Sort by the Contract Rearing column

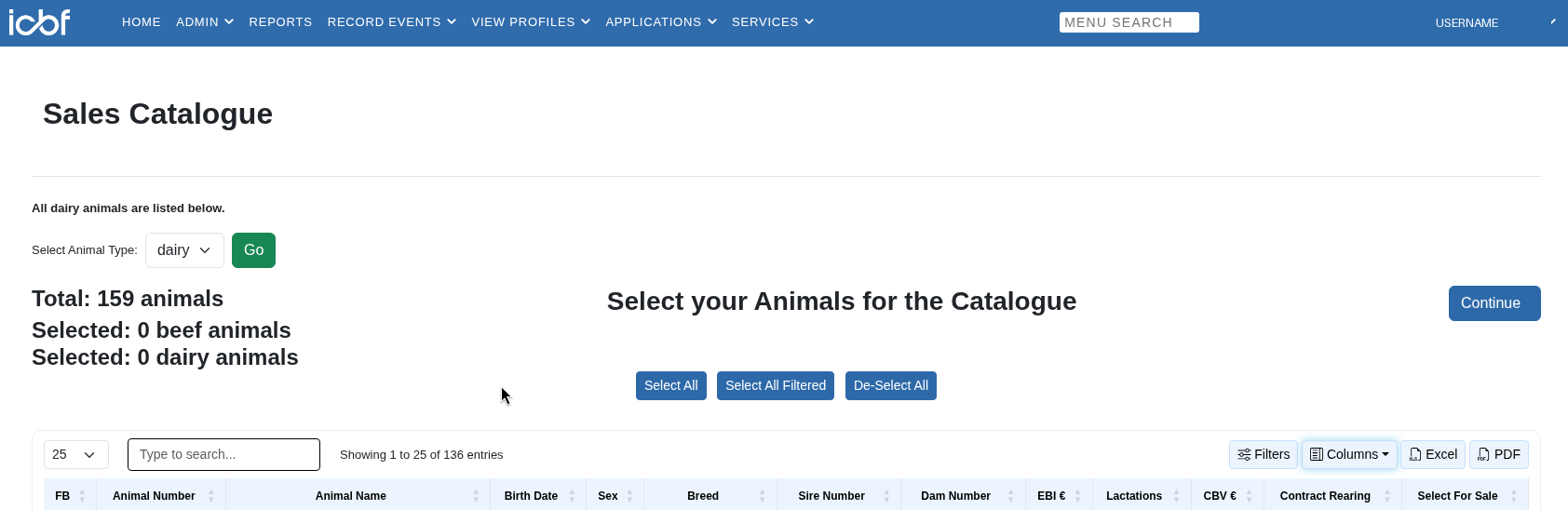[x=1332, y=496]
